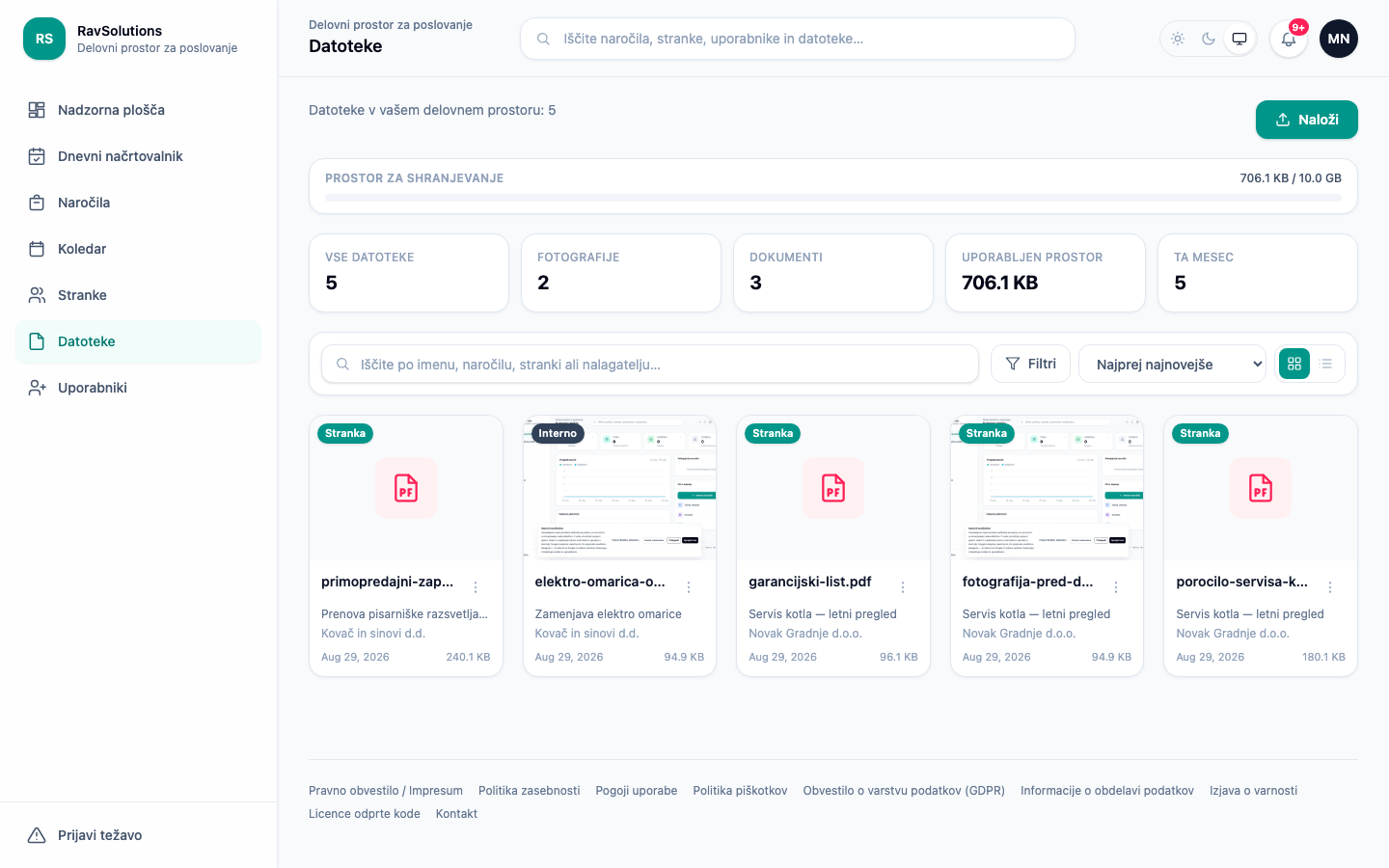Focus the global search field in header
Image resolution: width=1389 pixels, height=868 pixels.
coord(798,39)
